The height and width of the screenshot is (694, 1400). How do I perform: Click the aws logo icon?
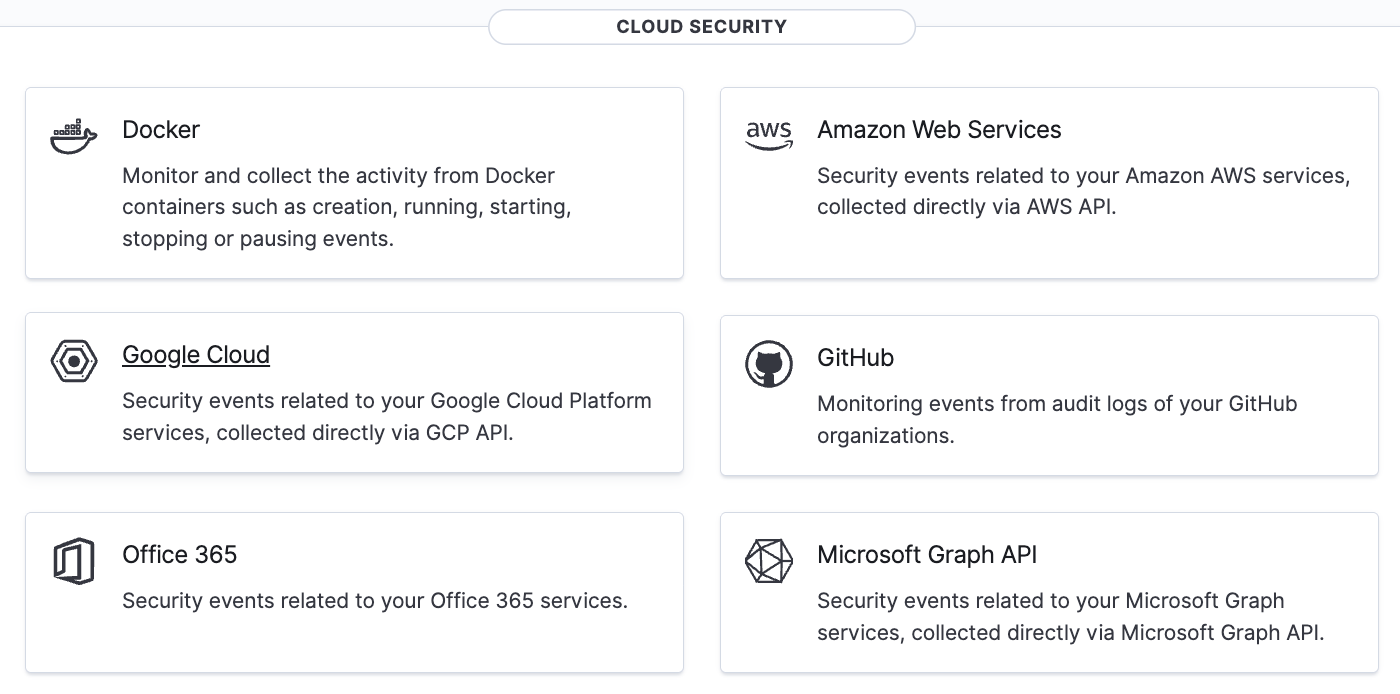click(x=769, y=134)
